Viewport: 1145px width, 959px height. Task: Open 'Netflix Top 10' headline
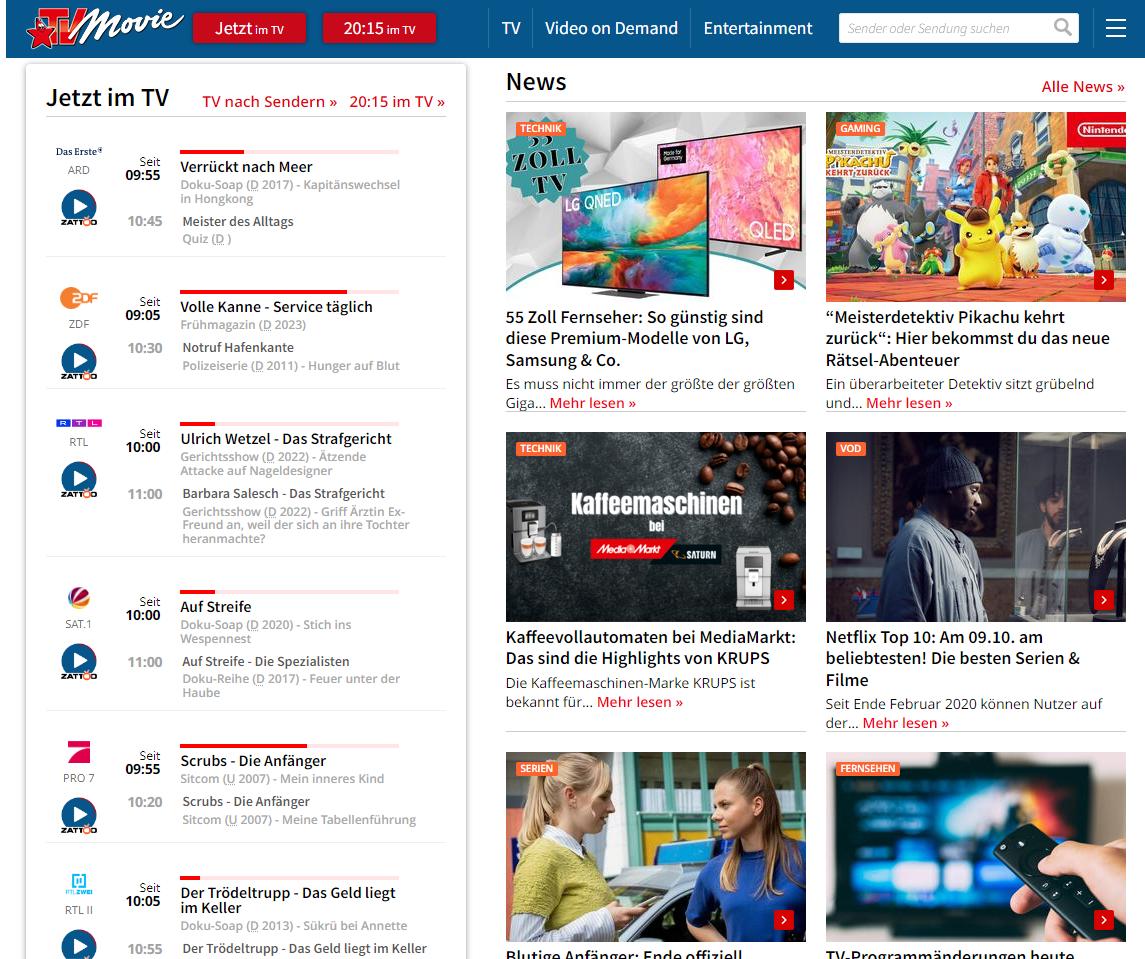[x=953, y=659]
